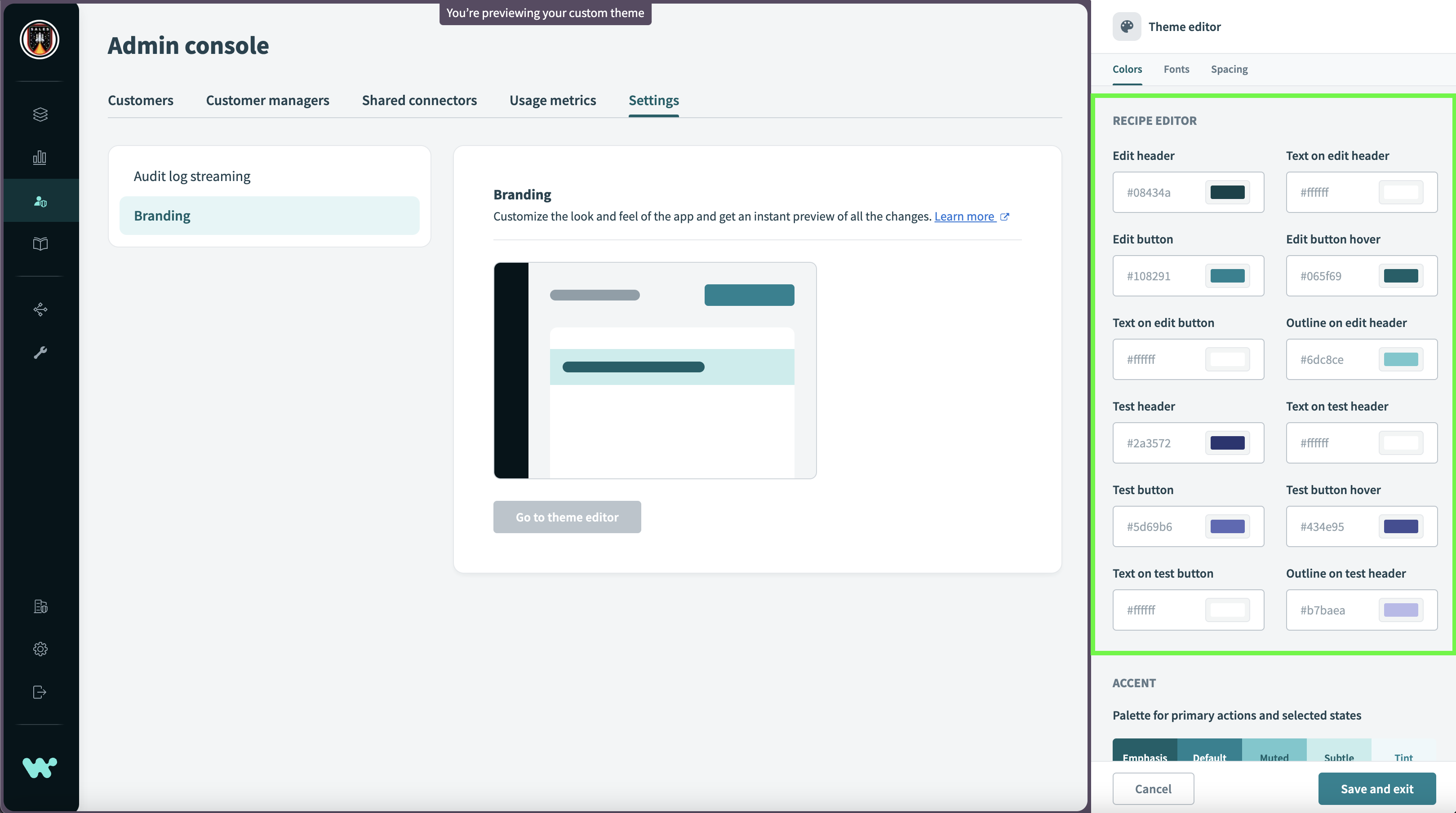Click the connections node icon in the sidebar

click(40, 309)
